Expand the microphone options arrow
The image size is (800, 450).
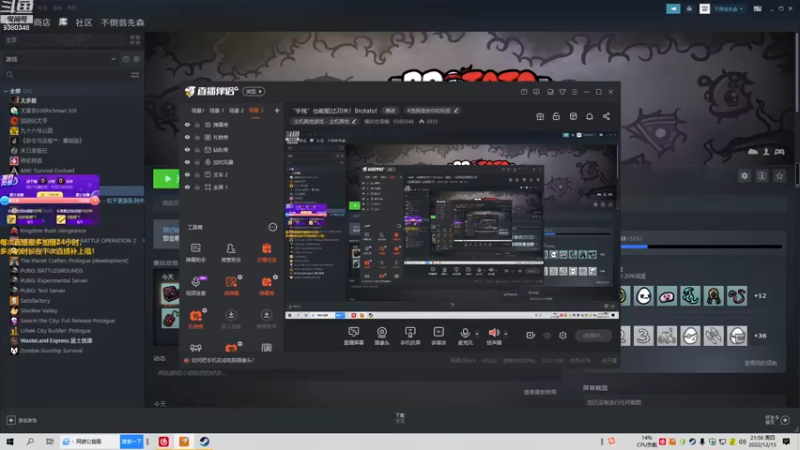pyautogui.click(x=477, y=334)
